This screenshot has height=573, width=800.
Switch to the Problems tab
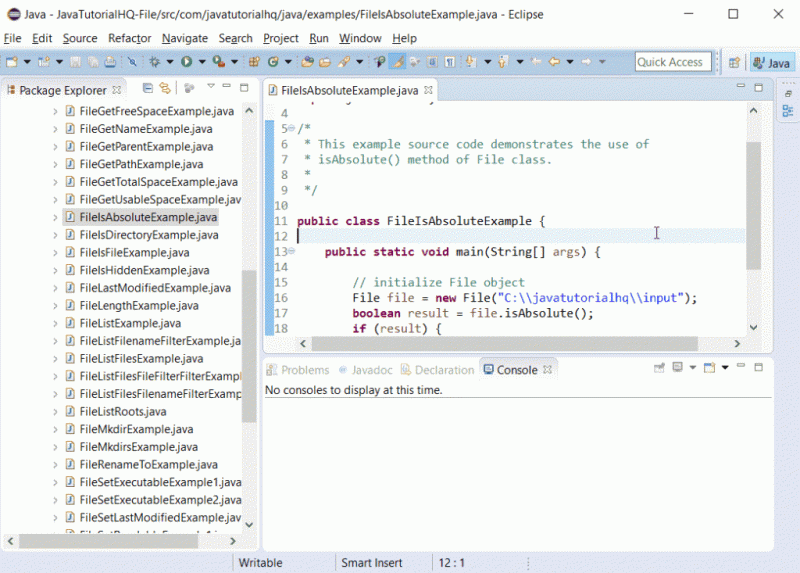coord(298,370)
